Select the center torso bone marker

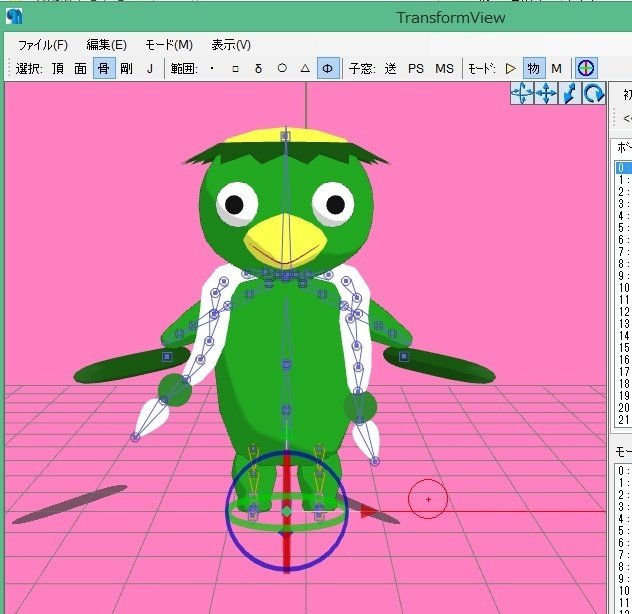tap(286, 365)
